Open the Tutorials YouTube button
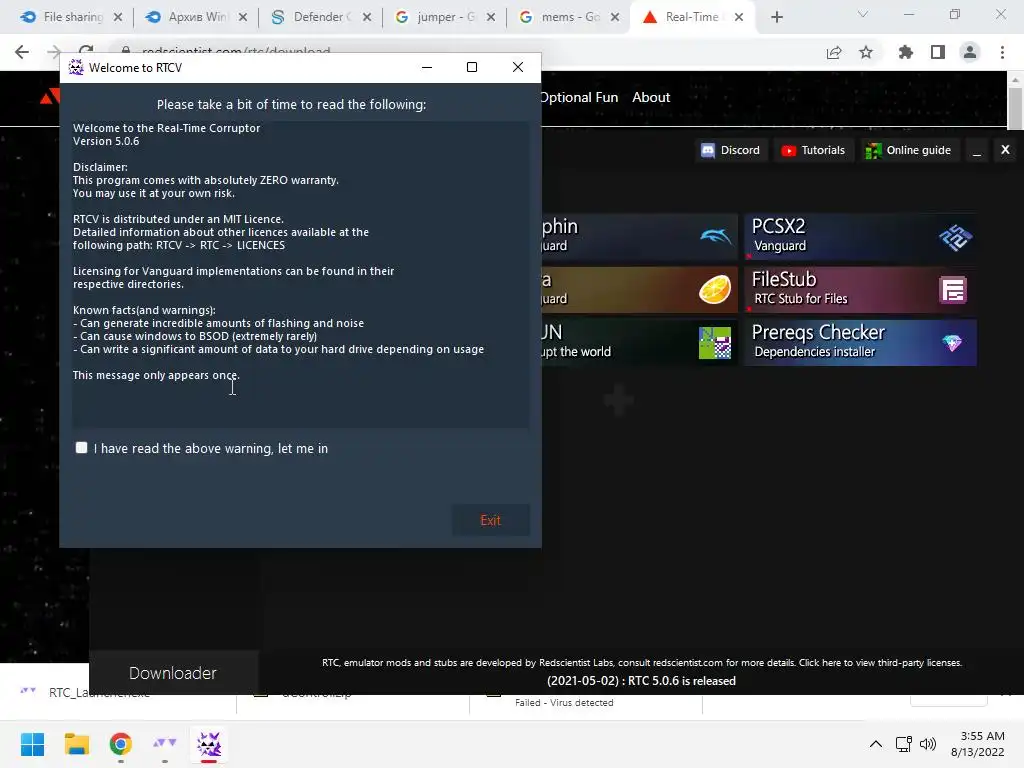 point(813,150)
